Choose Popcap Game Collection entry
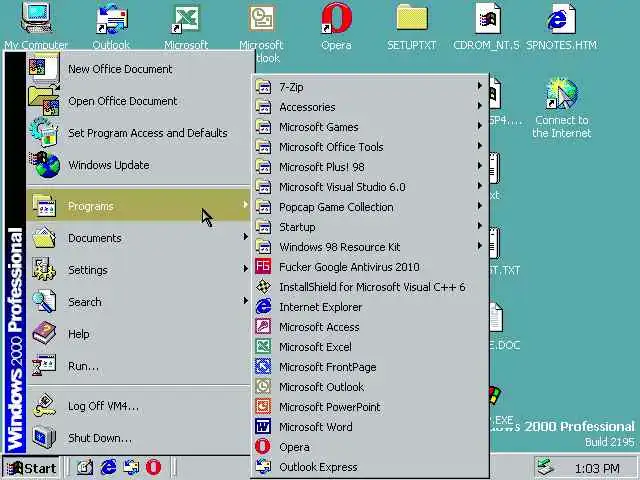Image resolution: width=640 pixels, height=480 pixels. (x=371, y=207)
